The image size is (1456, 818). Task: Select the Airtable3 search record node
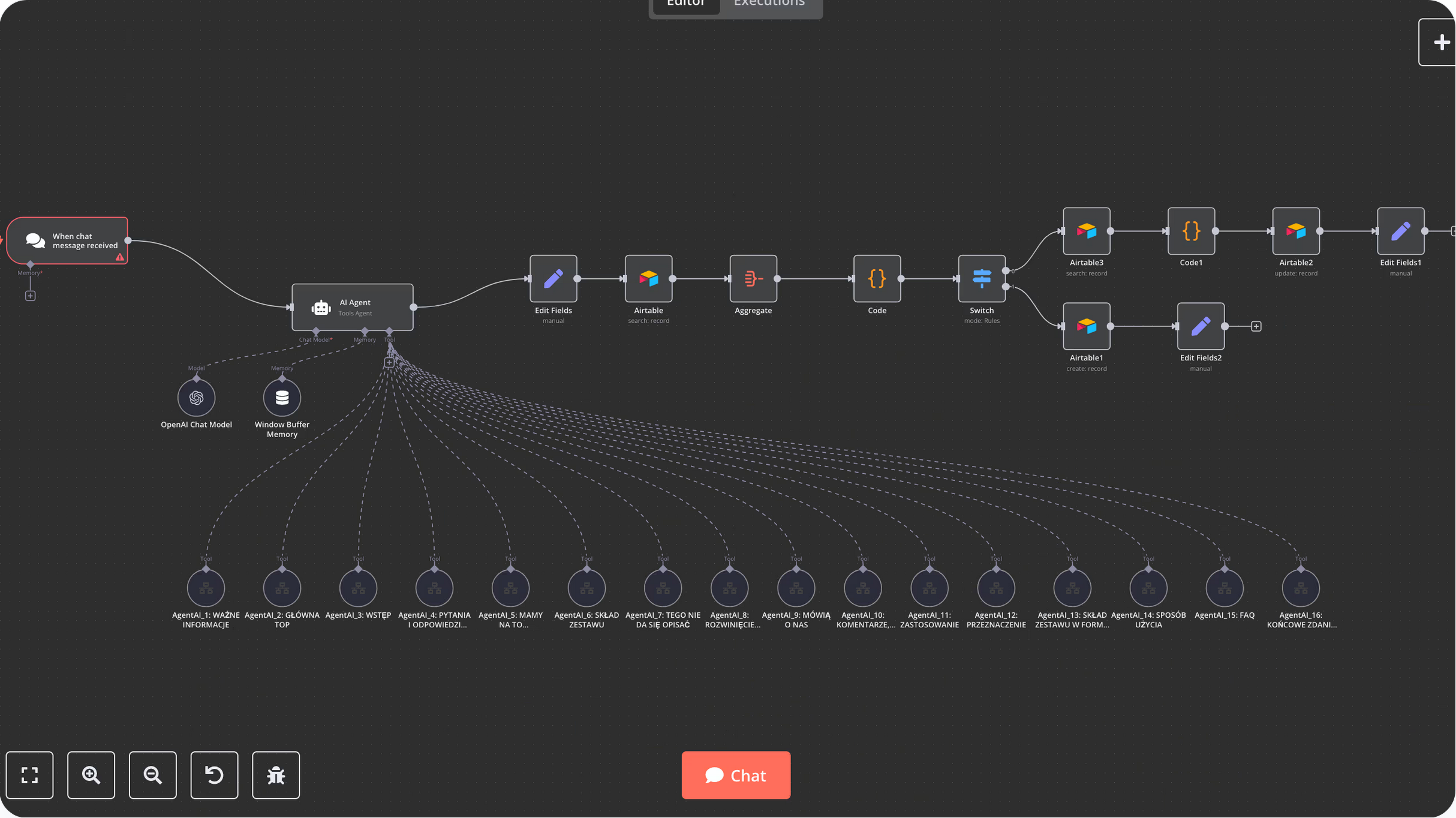(1087, 231)
